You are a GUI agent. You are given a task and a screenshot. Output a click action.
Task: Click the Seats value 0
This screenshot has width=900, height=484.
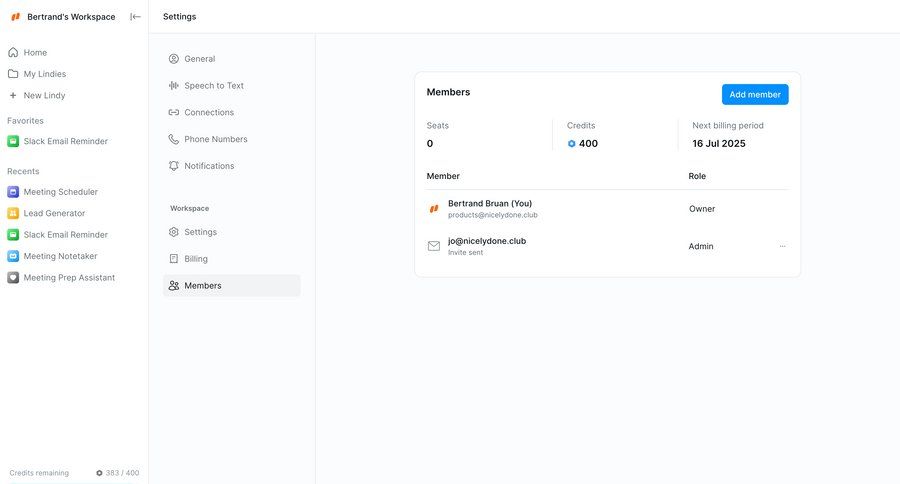click(430, 144)
